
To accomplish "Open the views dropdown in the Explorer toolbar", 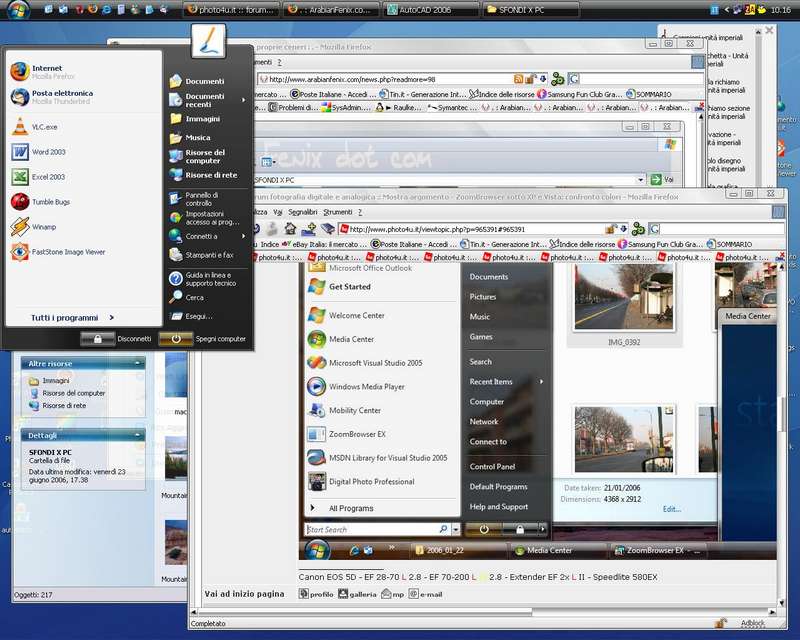I will click(x=268, y=162).
